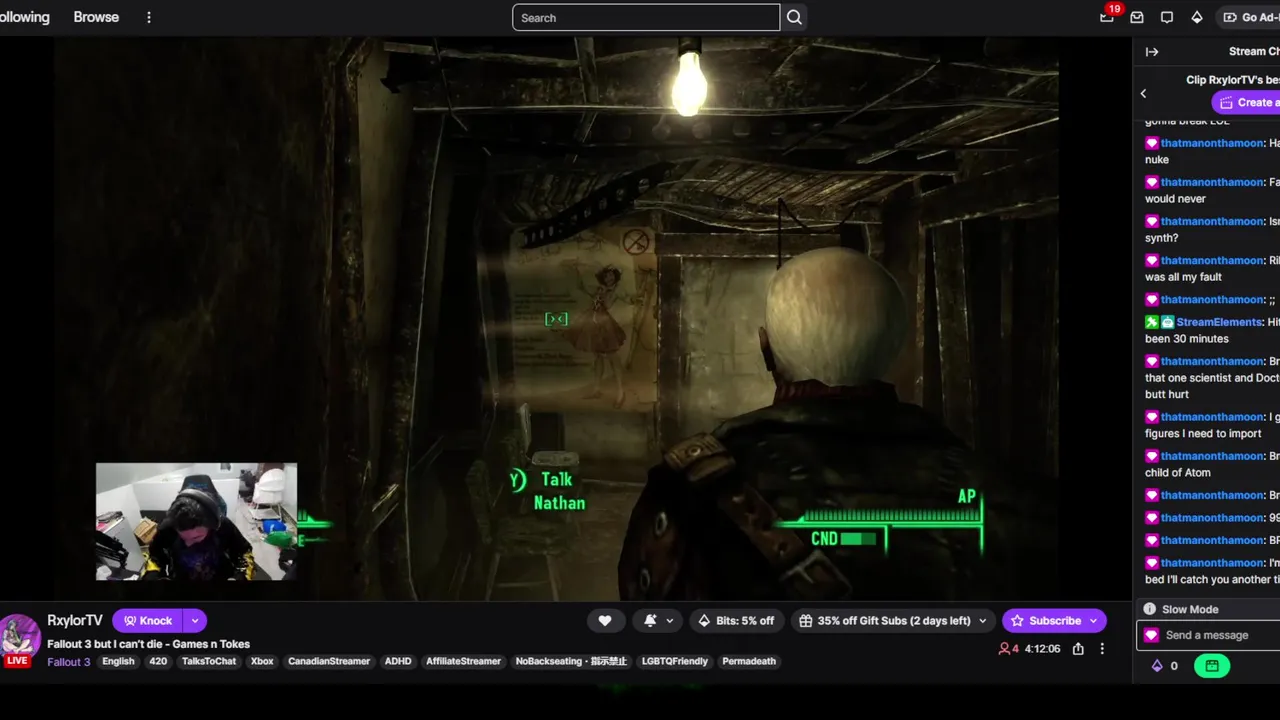
Task: Click the Stream Chat header text
Action: tap(1254, 51)
